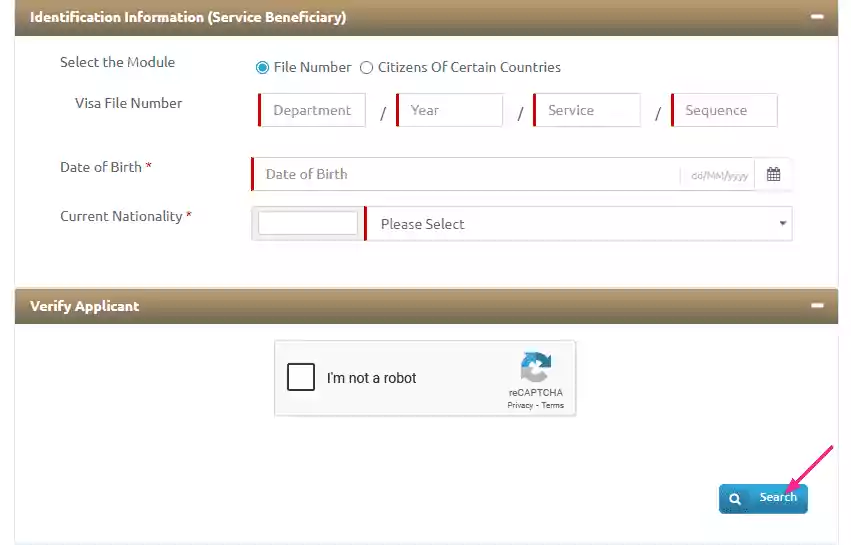Click the Identification Information header title

[x=188, y=17]
